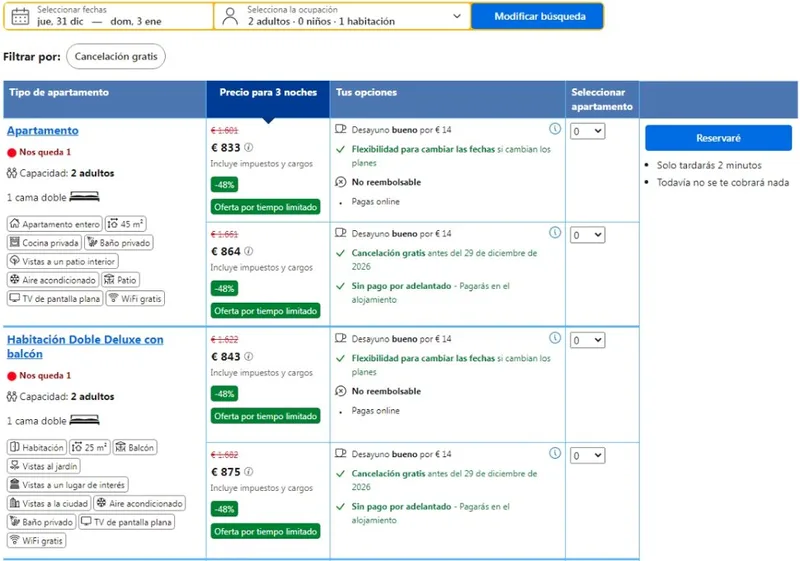Click the Apartamento entero amenity tag
The height and width of the screenshot is (561, 800).
pos(55,224)
